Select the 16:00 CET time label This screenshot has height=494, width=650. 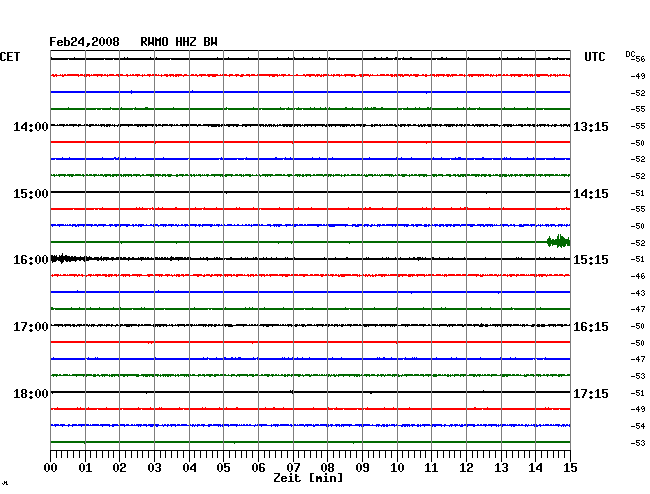coord(31,260)
